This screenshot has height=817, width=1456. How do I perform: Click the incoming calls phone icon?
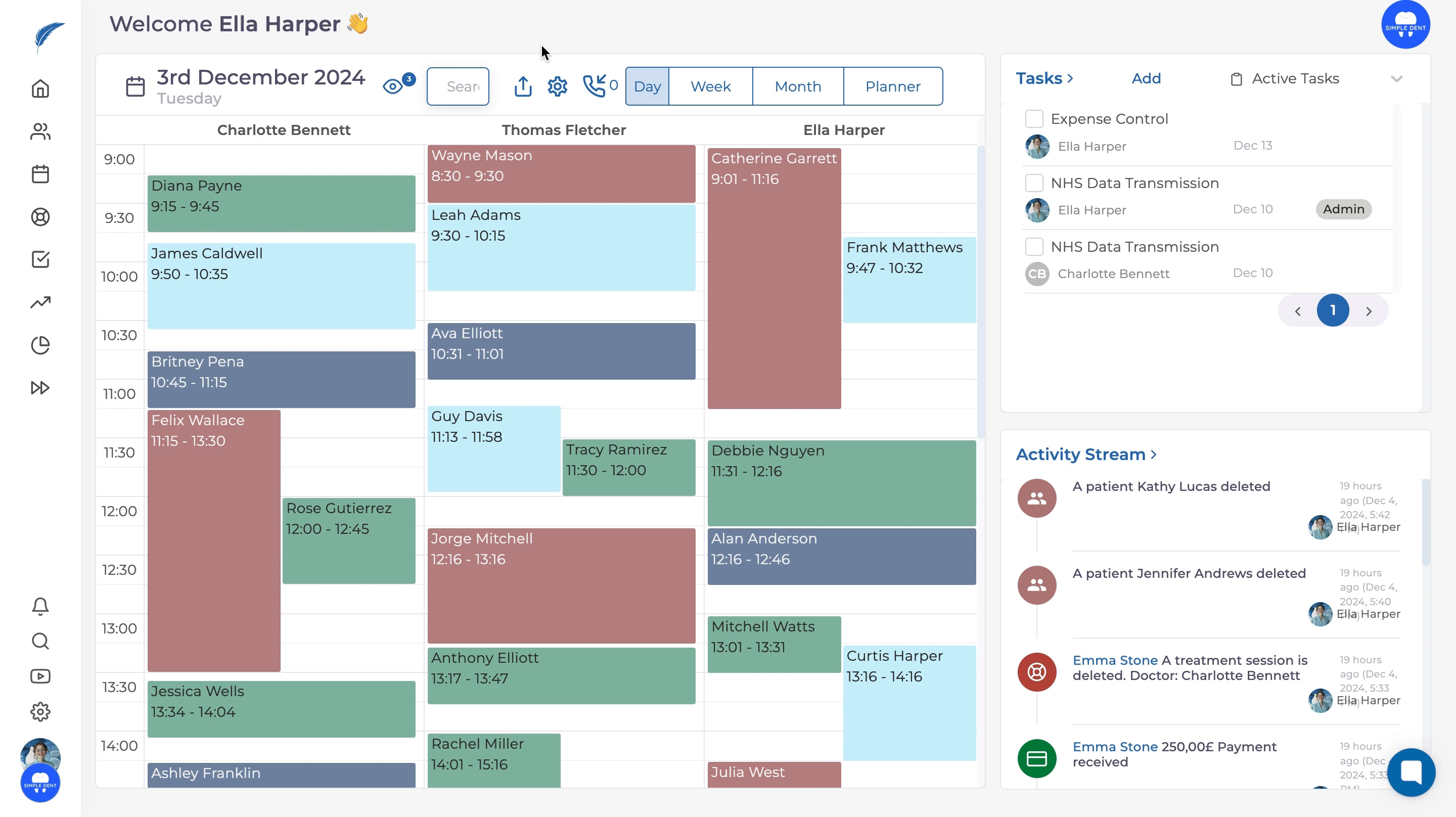(x=594, y=86)
